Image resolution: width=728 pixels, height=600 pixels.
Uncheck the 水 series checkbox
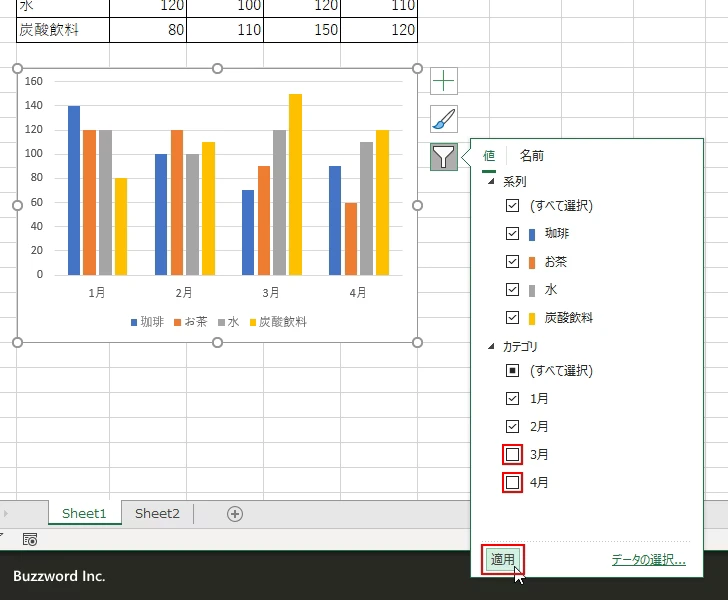pos(512,289)
